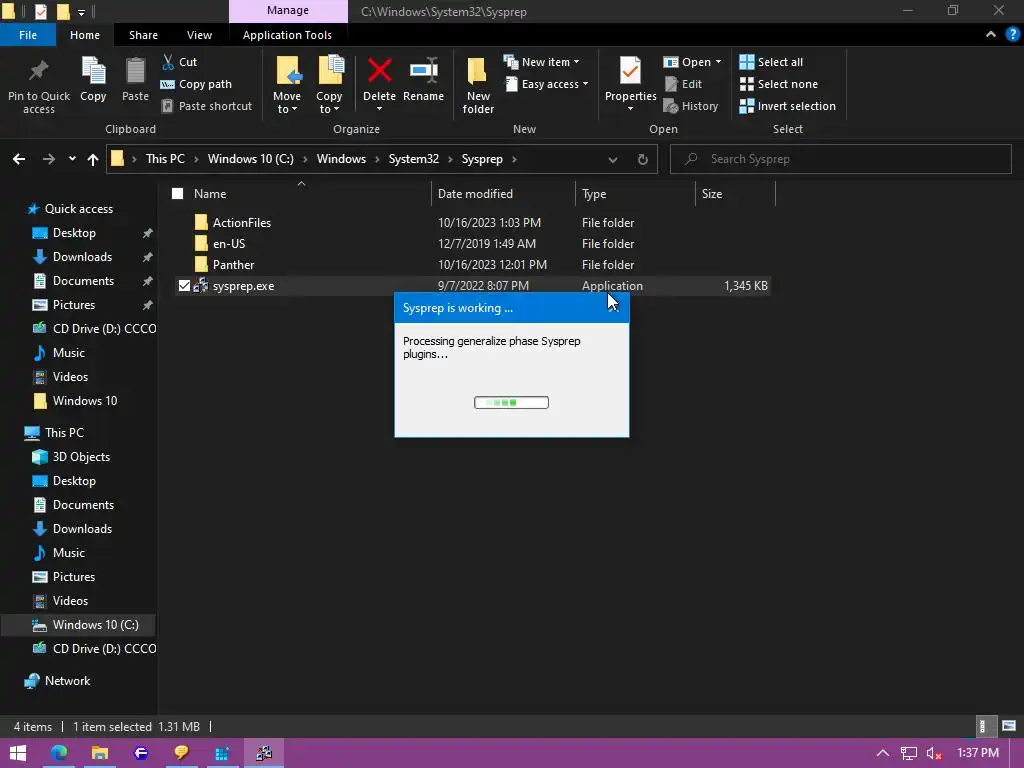Click the muted volume tray icon
This screenshot has height=768, width=1024.
pyautogui.click(x=934, y=753)
